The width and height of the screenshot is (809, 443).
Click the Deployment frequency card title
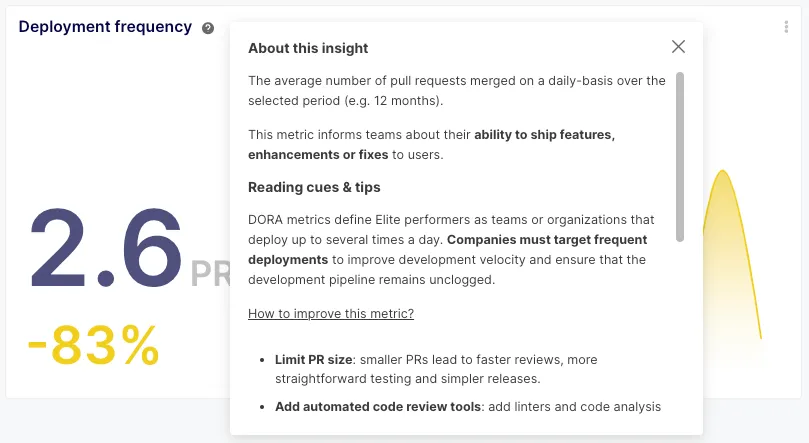click(x=105, y=27)
